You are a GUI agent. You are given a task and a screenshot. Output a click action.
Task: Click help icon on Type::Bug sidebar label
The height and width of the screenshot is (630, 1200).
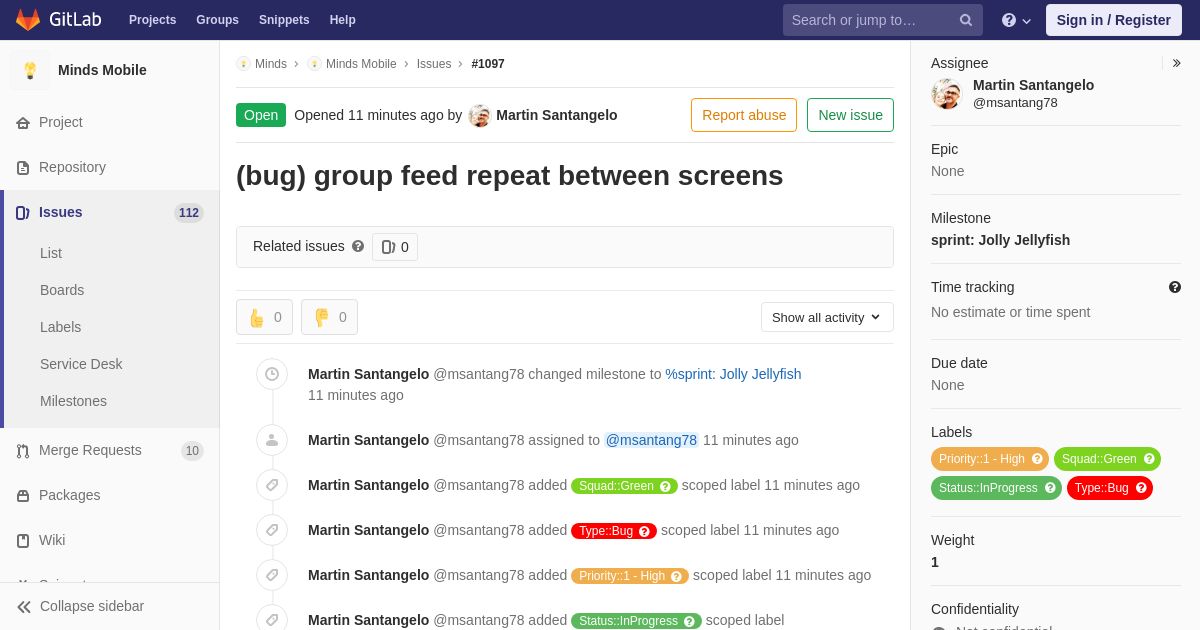coord(1141,488)
